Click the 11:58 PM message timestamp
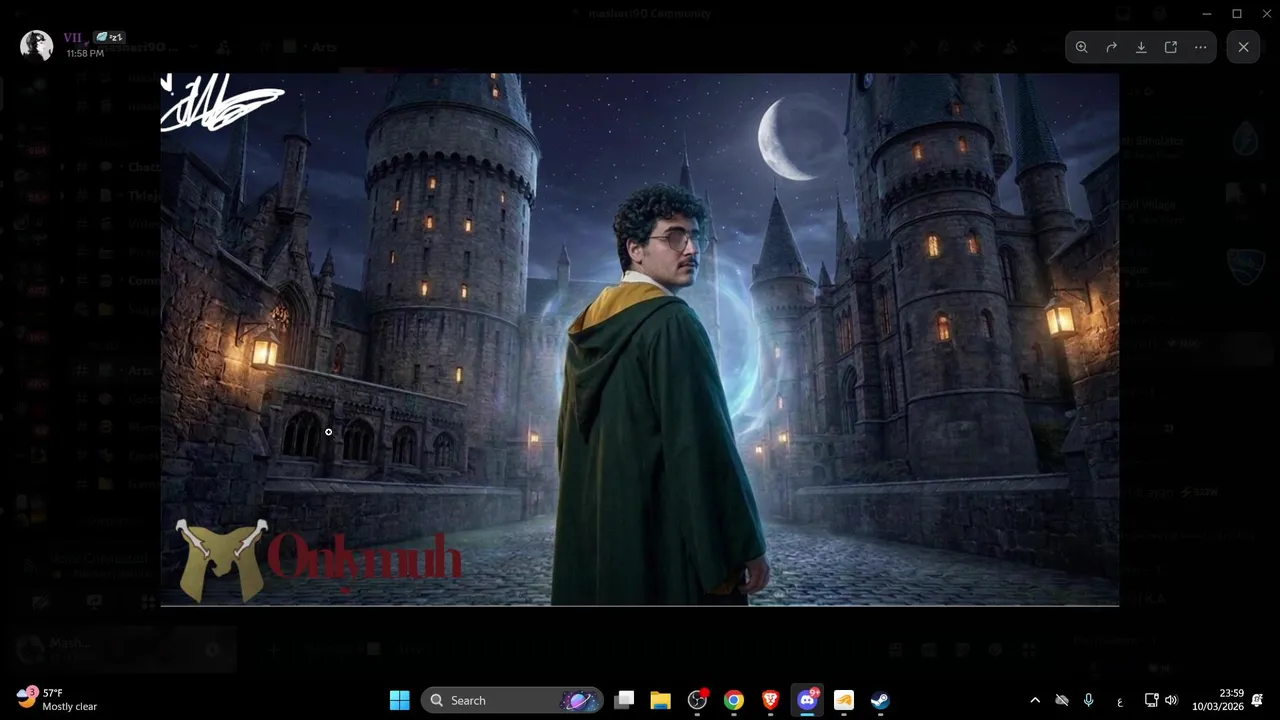1280x720 pixels. [85, 53]
